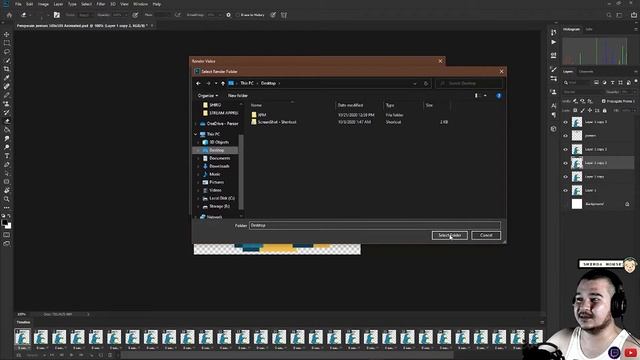The image size is (640, 360).
Task: Open the address bar history dropdown
Action: tap(415, 83)
